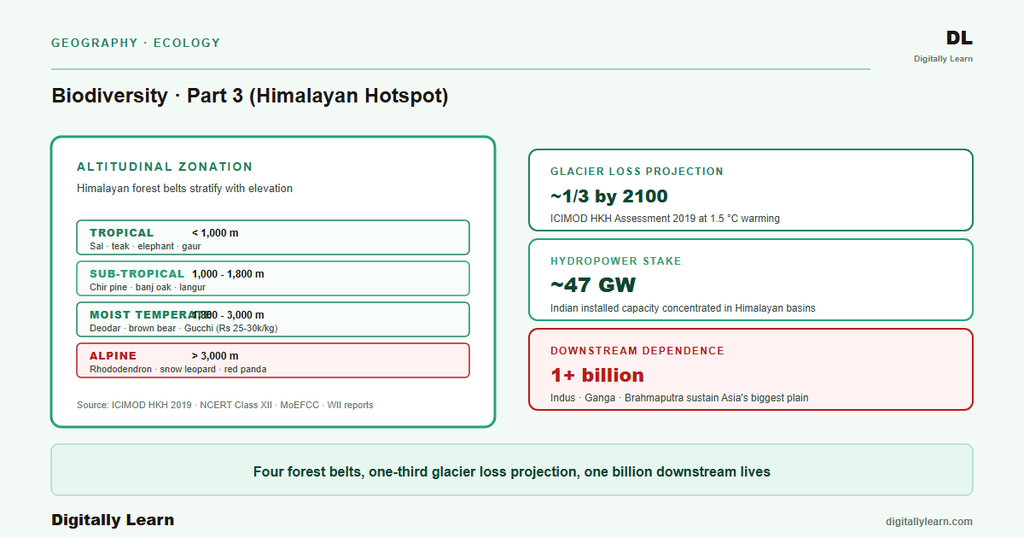Click the 'DOWNSTREAM DEPENDENCE' card heading

(637, 351)
